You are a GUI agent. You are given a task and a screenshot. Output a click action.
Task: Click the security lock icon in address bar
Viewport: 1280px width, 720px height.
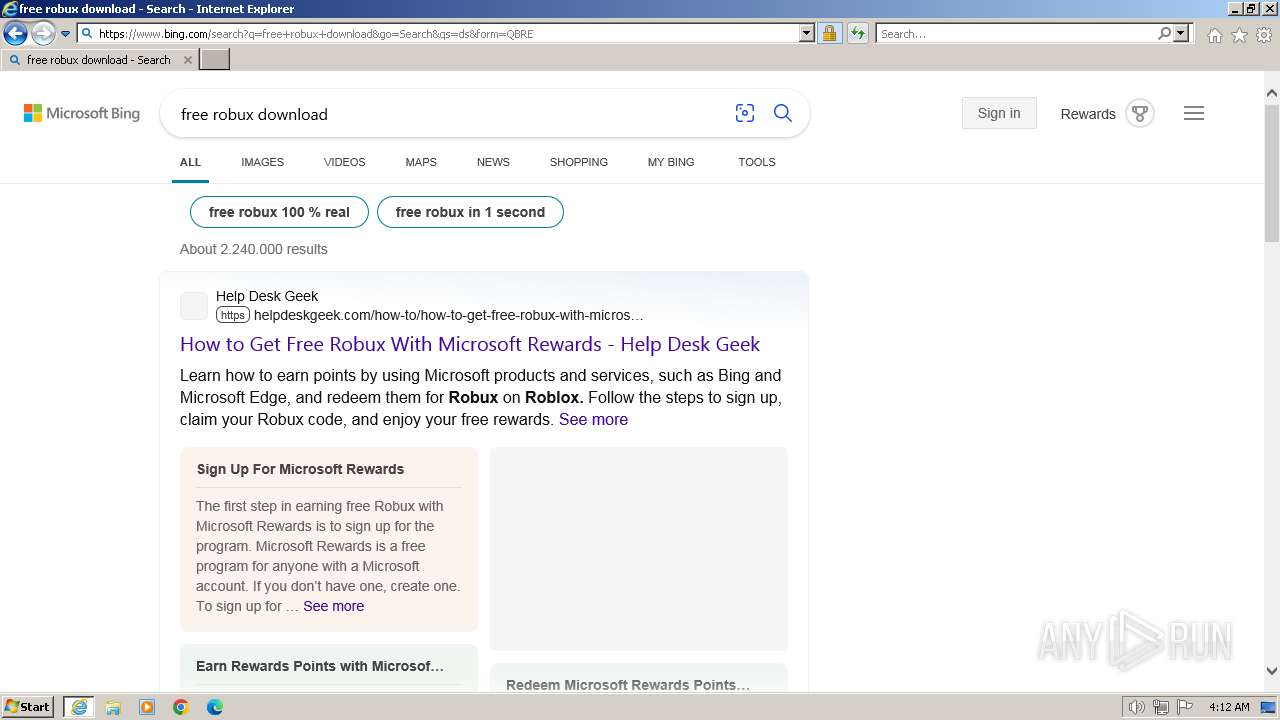point(829,33)
